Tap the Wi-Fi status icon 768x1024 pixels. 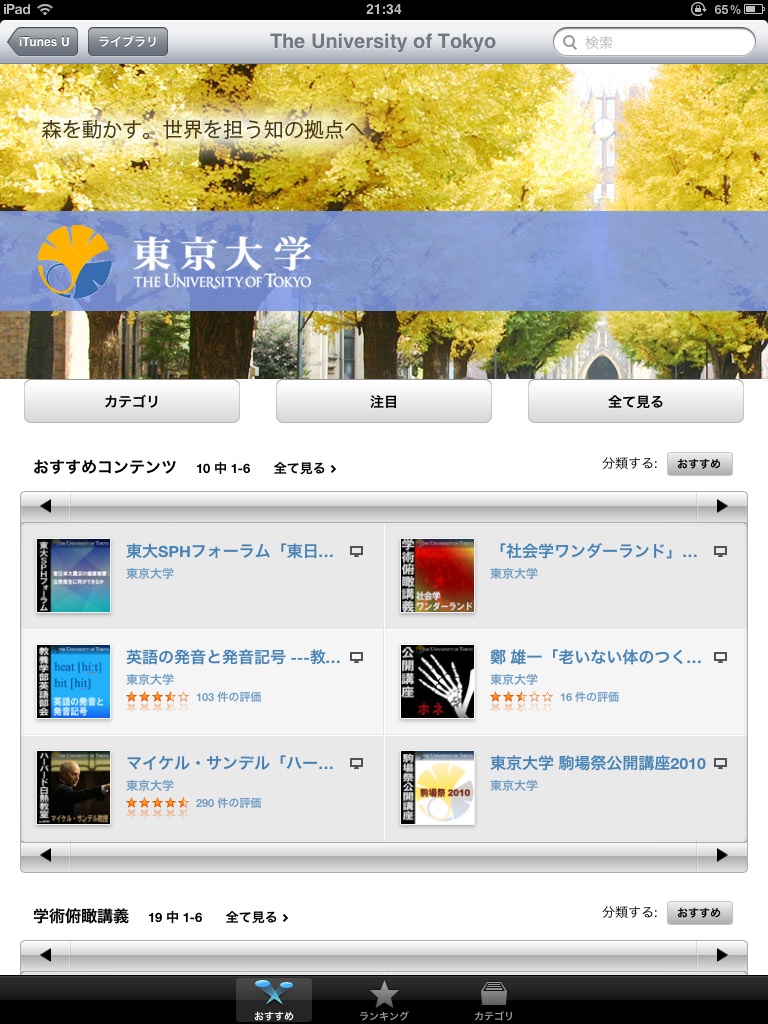click(45, 9)
